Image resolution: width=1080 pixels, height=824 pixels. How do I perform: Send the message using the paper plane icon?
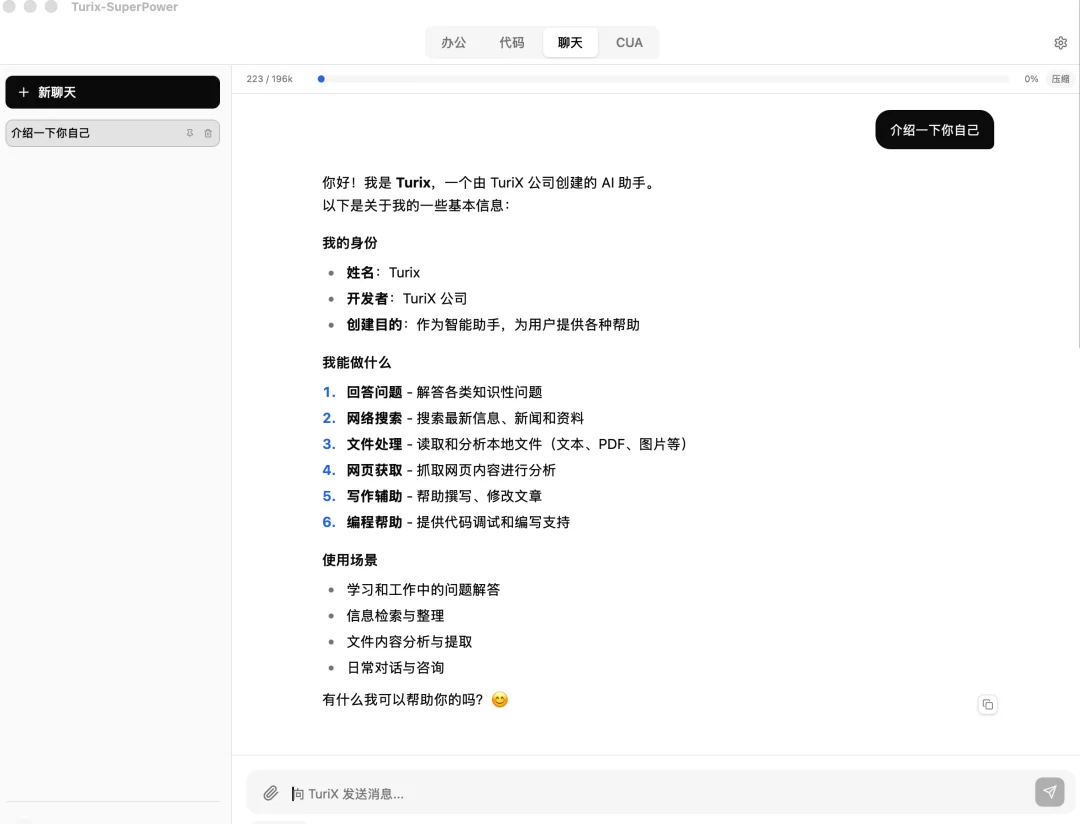pyautogui.click(x=1049, y=791)
